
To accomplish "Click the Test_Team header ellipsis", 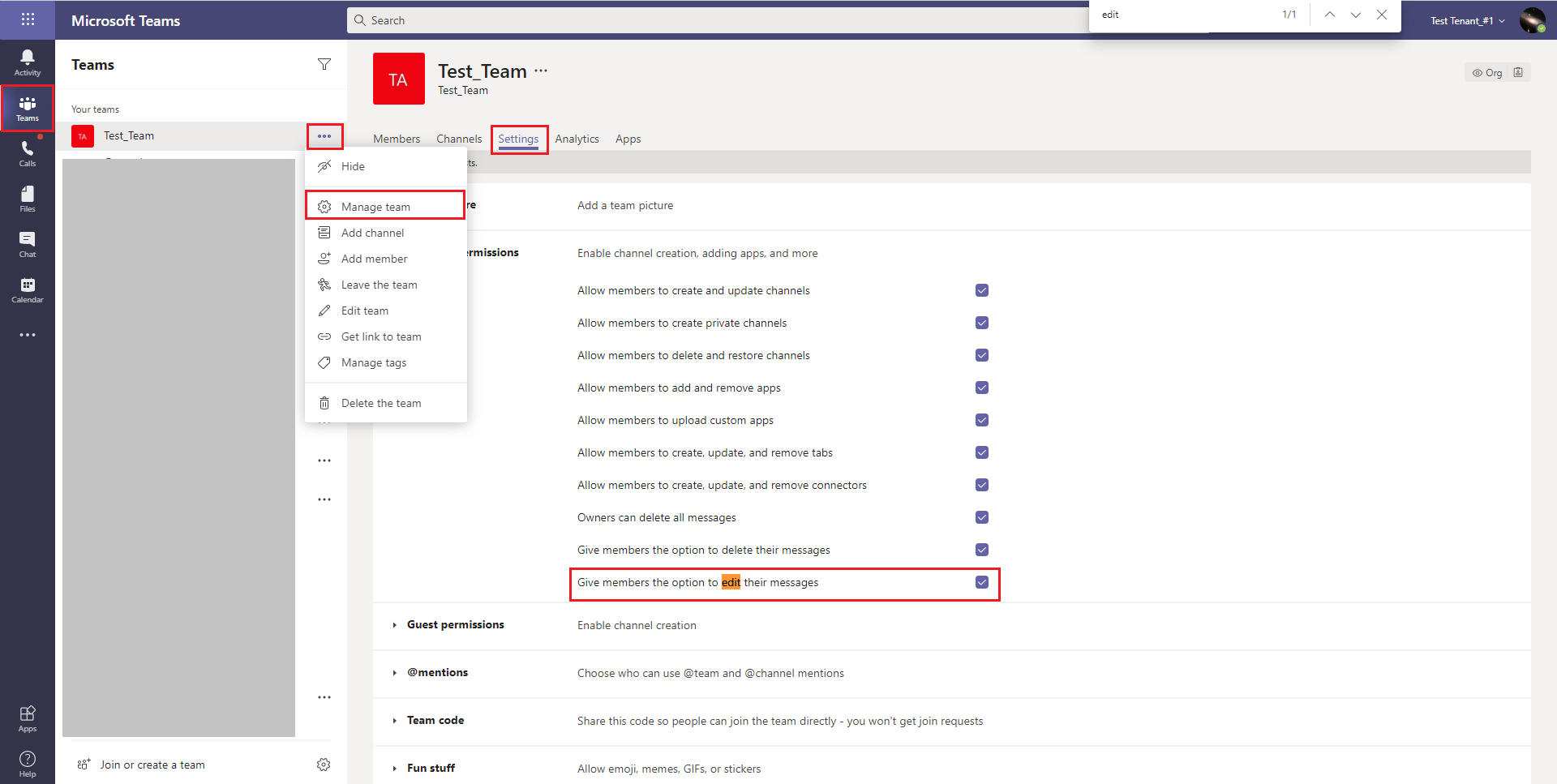I will 541,71.
